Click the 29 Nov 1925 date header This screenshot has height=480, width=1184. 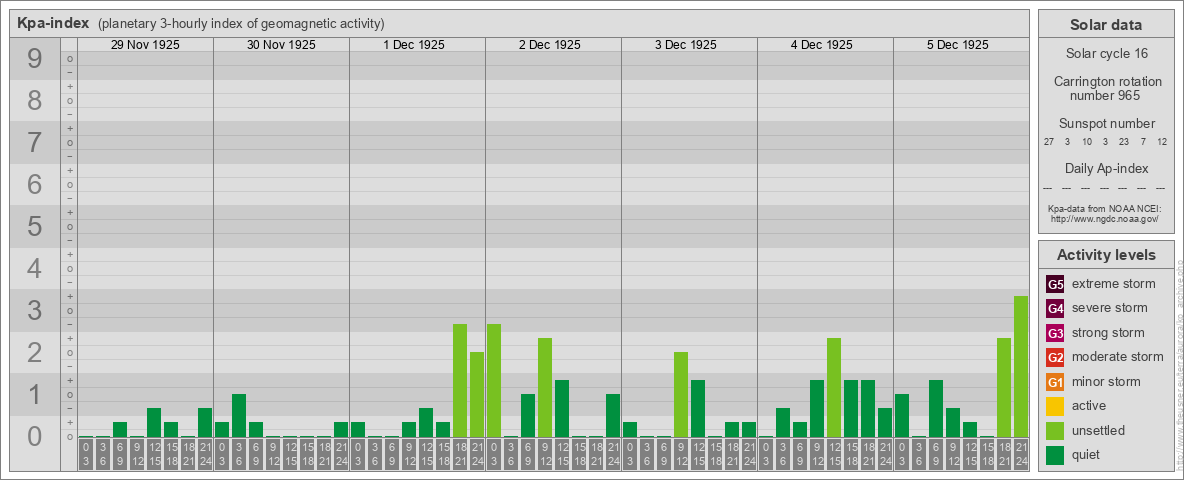pos(145,45)
